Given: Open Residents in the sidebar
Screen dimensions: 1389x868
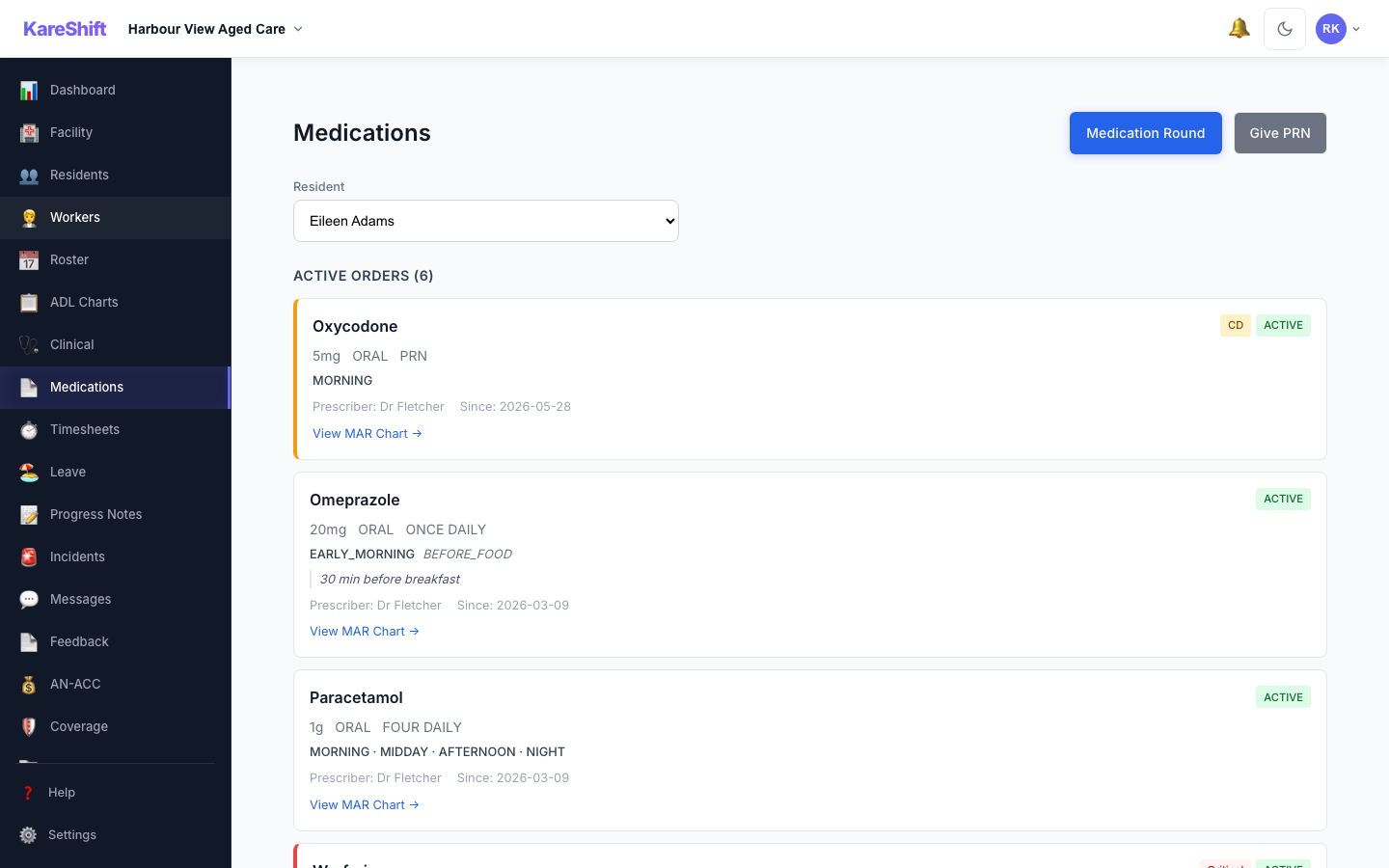Looking at the screenshot, I should pos(116,175).
